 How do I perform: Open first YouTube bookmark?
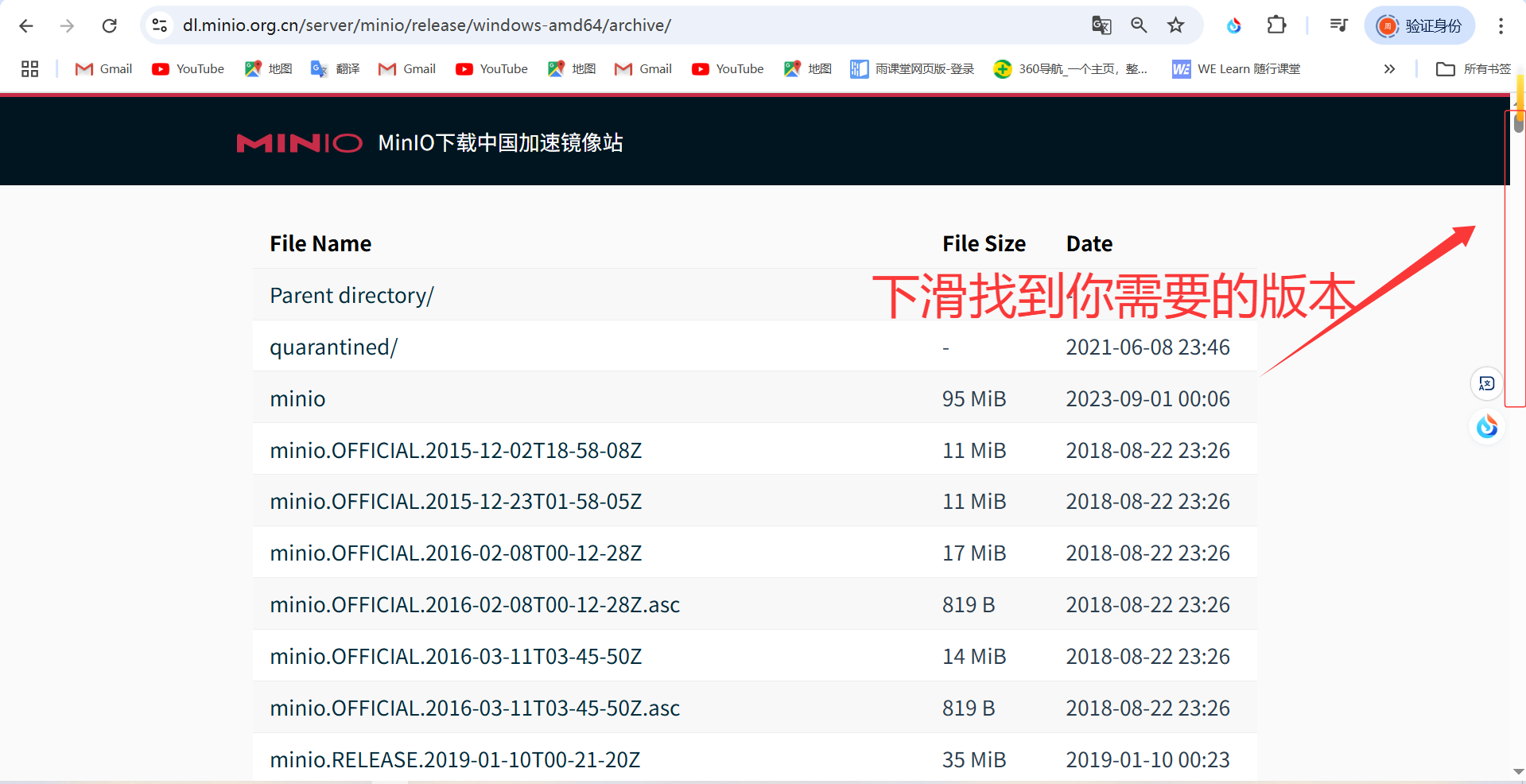188,69
